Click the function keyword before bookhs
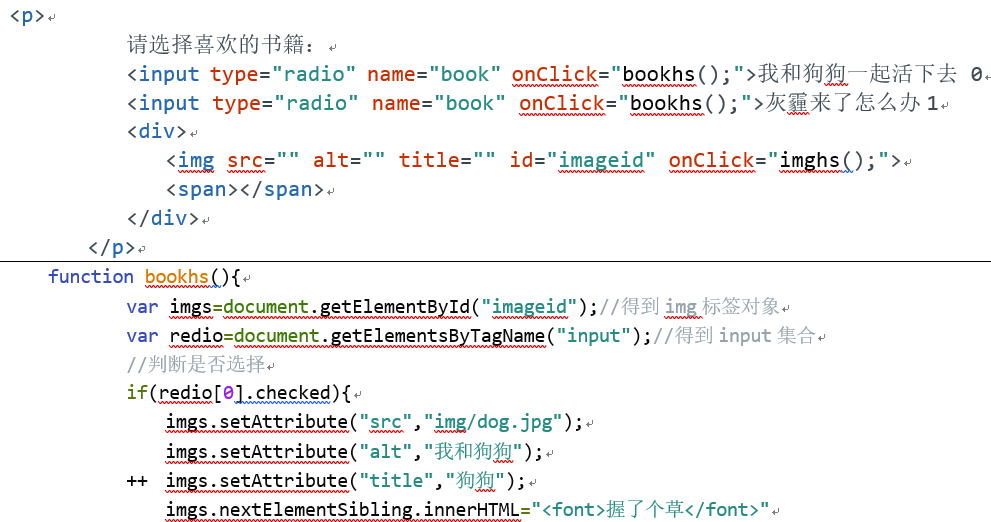The width and height of the screenshot is (991, 522). pyautogui.click(x=91, y=277)
